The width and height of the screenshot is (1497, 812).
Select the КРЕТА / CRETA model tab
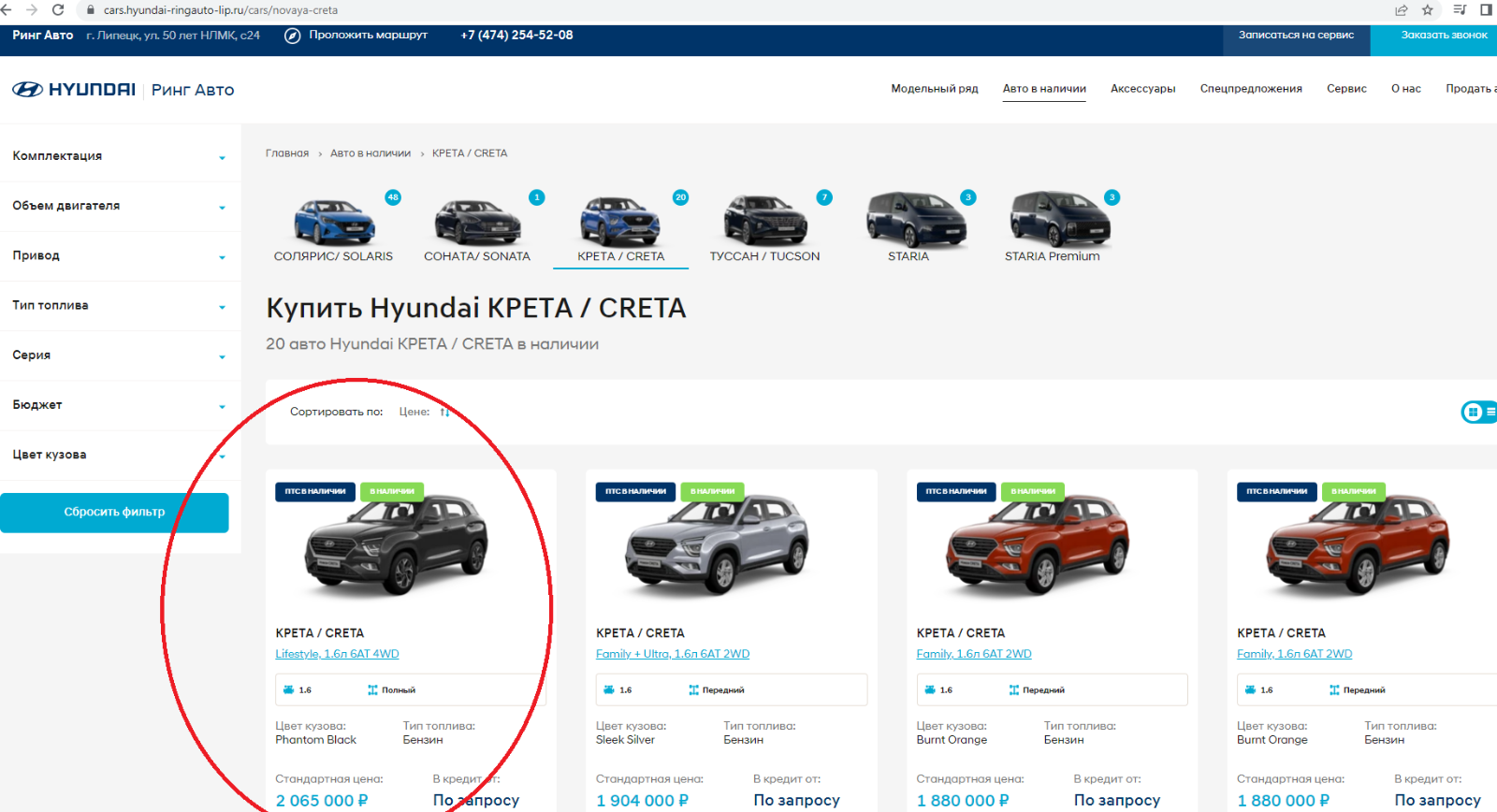[620, 230]
